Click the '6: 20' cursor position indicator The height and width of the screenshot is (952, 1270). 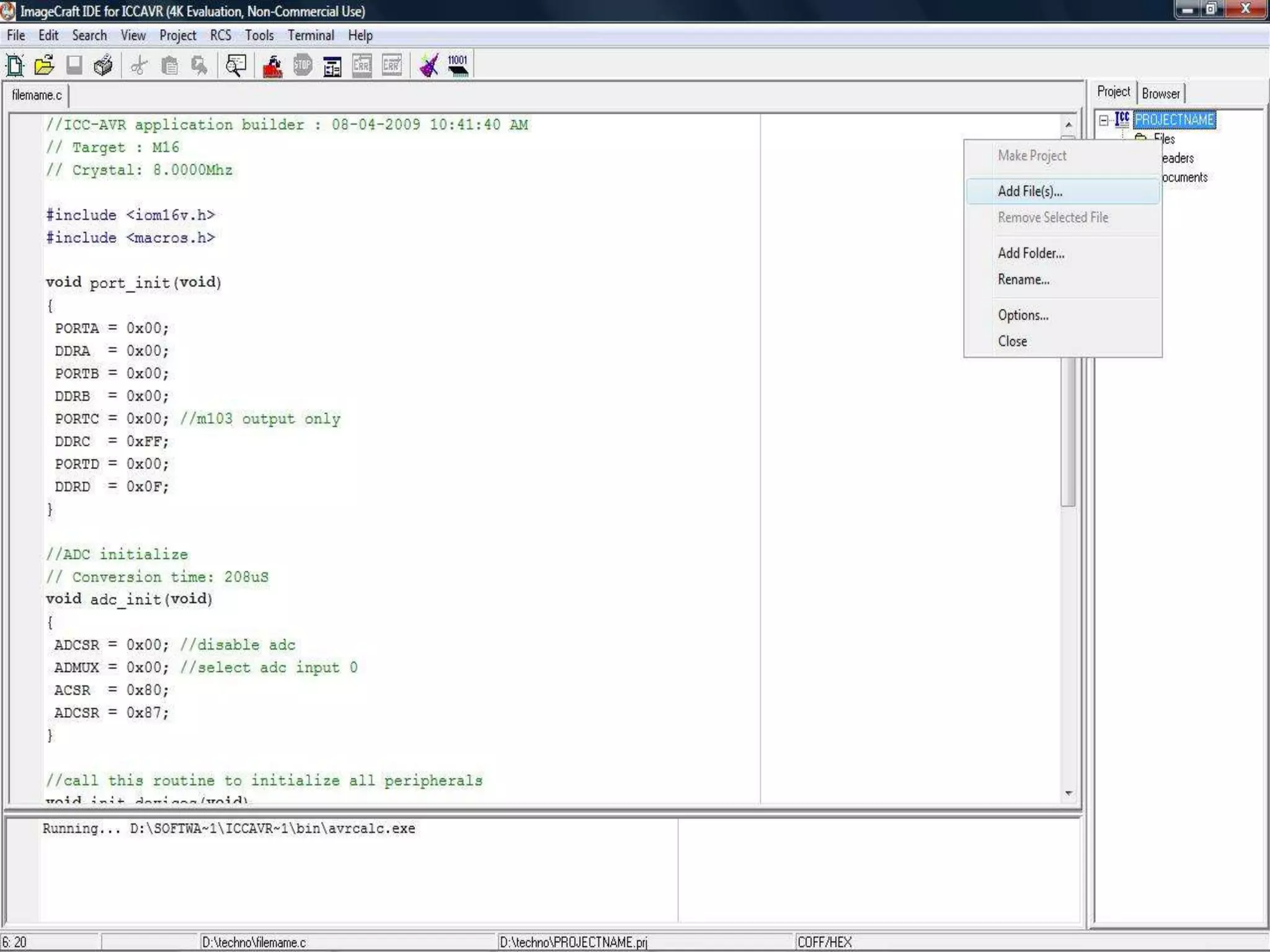pos(14,942)
